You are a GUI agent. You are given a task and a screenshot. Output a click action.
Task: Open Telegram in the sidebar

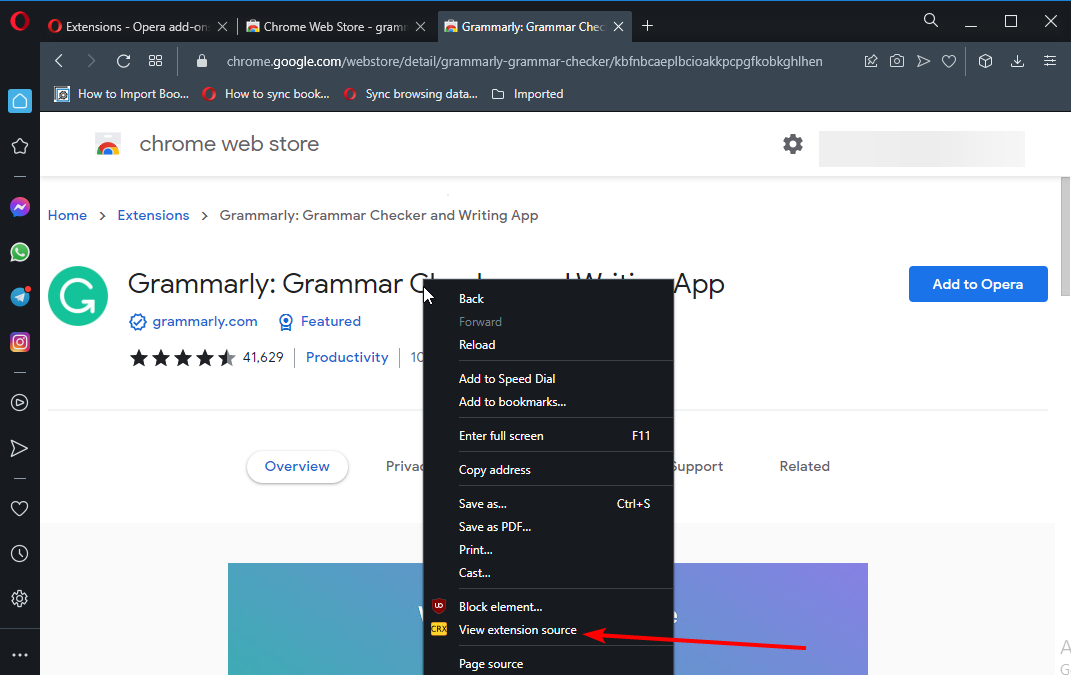tap(19, 297)
